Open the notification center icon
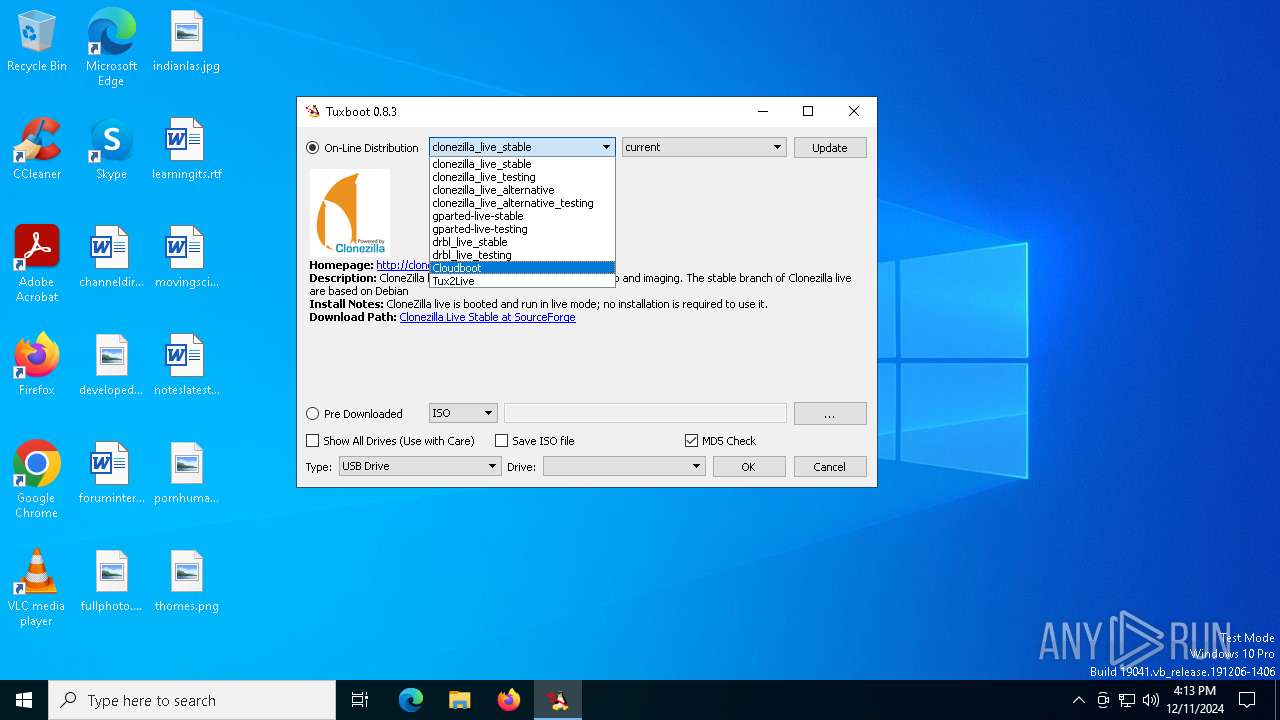Image resolution: width=1280 pixels, height=720 pixels. point(1247,700)
